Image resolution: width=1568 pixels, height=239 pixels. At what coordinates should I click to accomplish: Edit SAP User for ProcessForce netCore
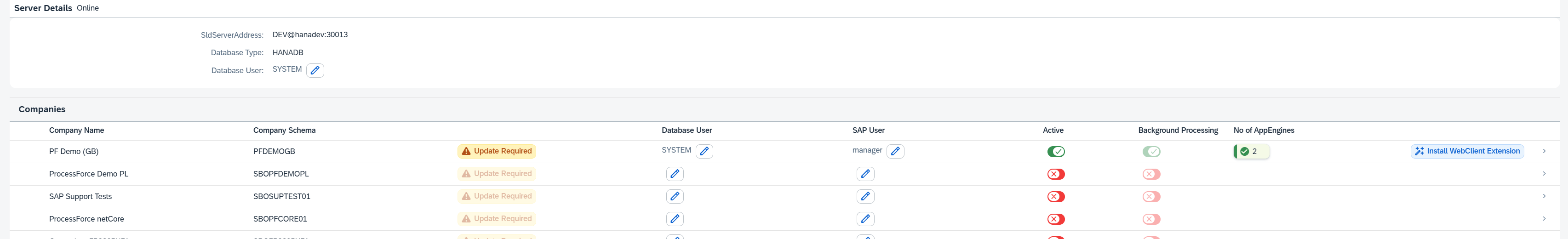click(x=865, y=219)
